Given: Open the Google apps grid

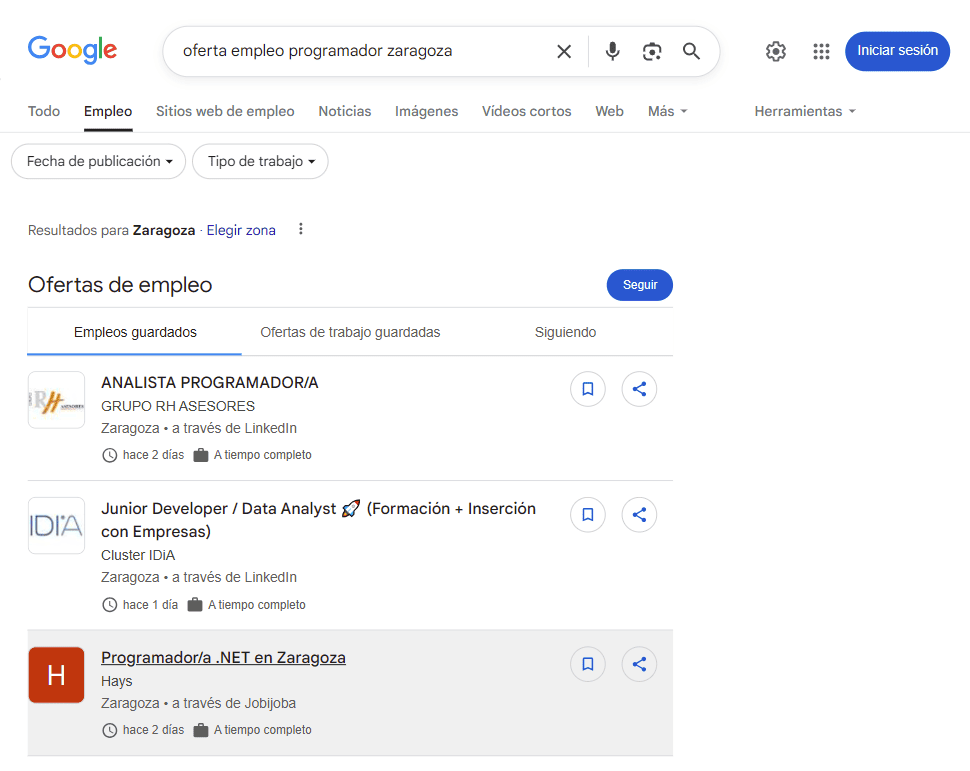Looking at the screenshot, I should click(821, 51).
